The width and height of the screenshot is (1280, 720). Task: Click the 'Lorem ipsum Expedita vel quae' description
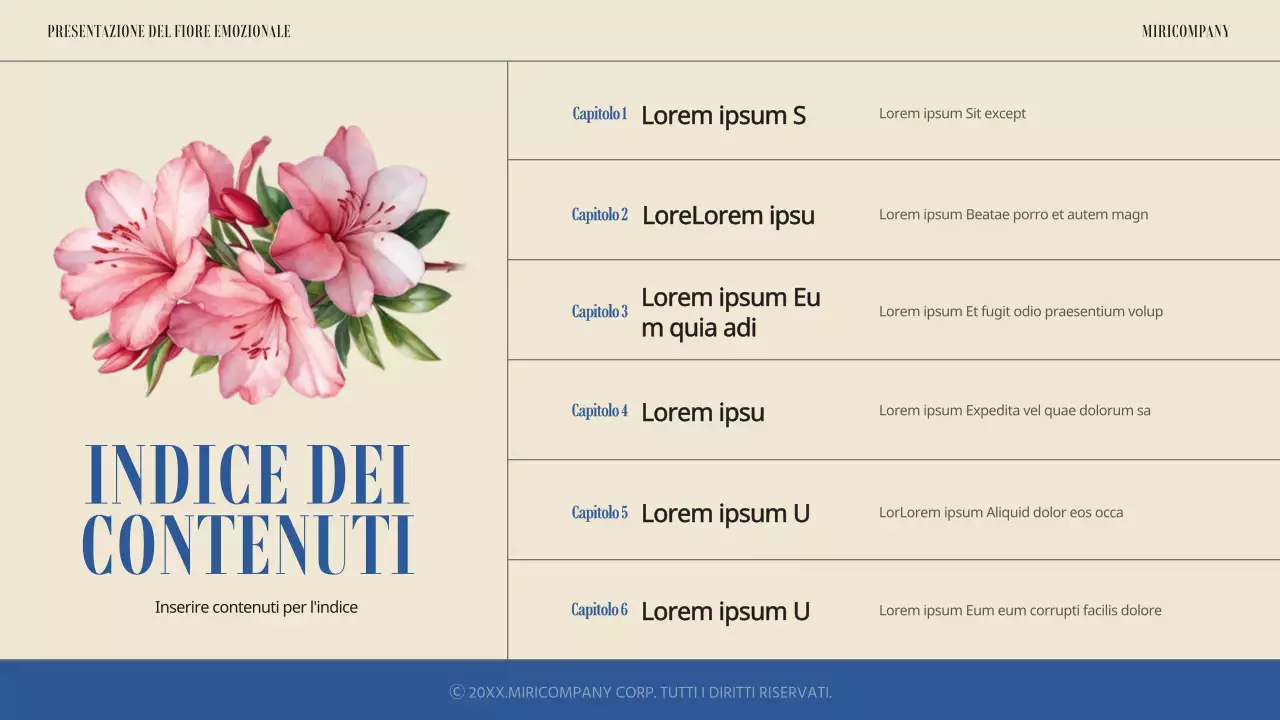tap(1014, 410)
